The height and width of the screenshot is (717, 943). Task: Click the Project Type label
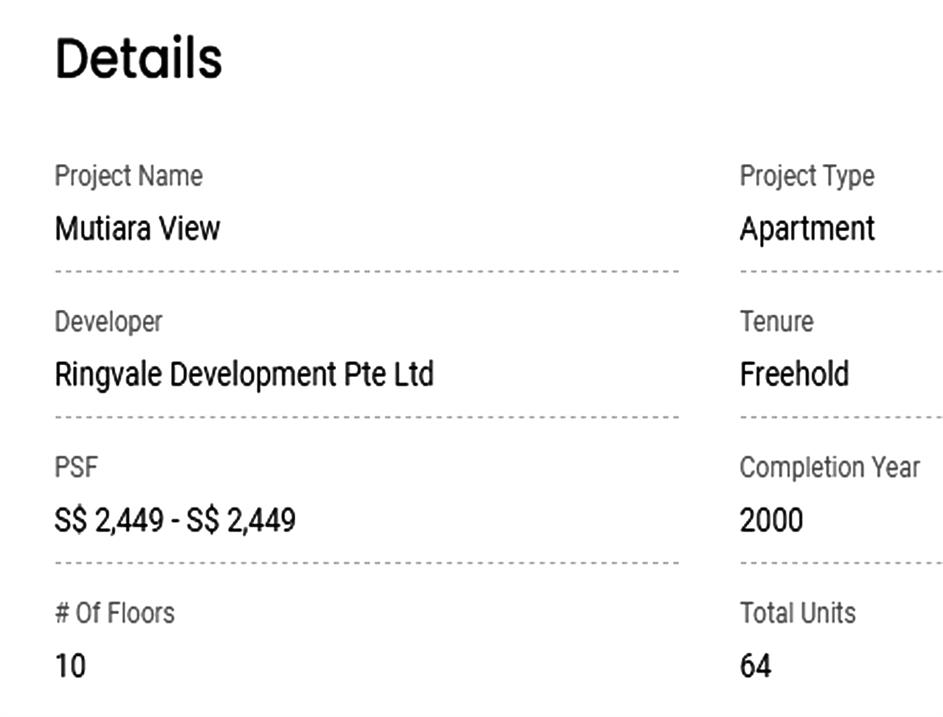coord(806,176)
